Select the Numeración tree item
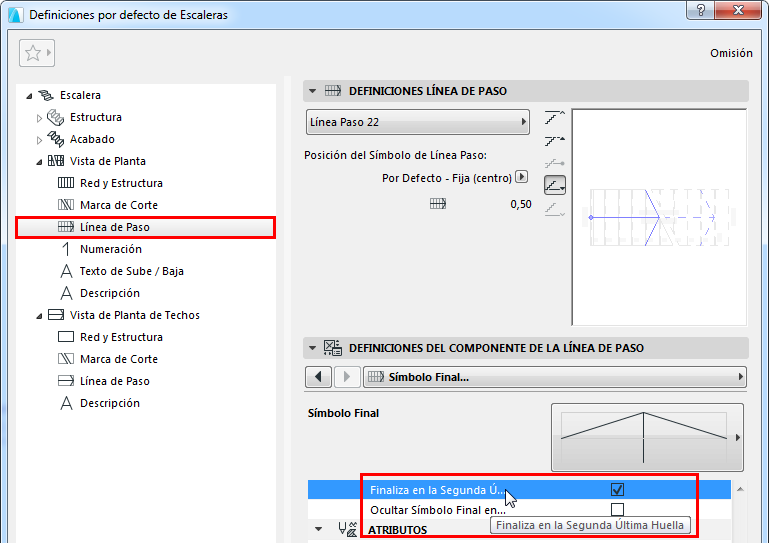This screenshot has width=769, height=543. coord(111,249)
